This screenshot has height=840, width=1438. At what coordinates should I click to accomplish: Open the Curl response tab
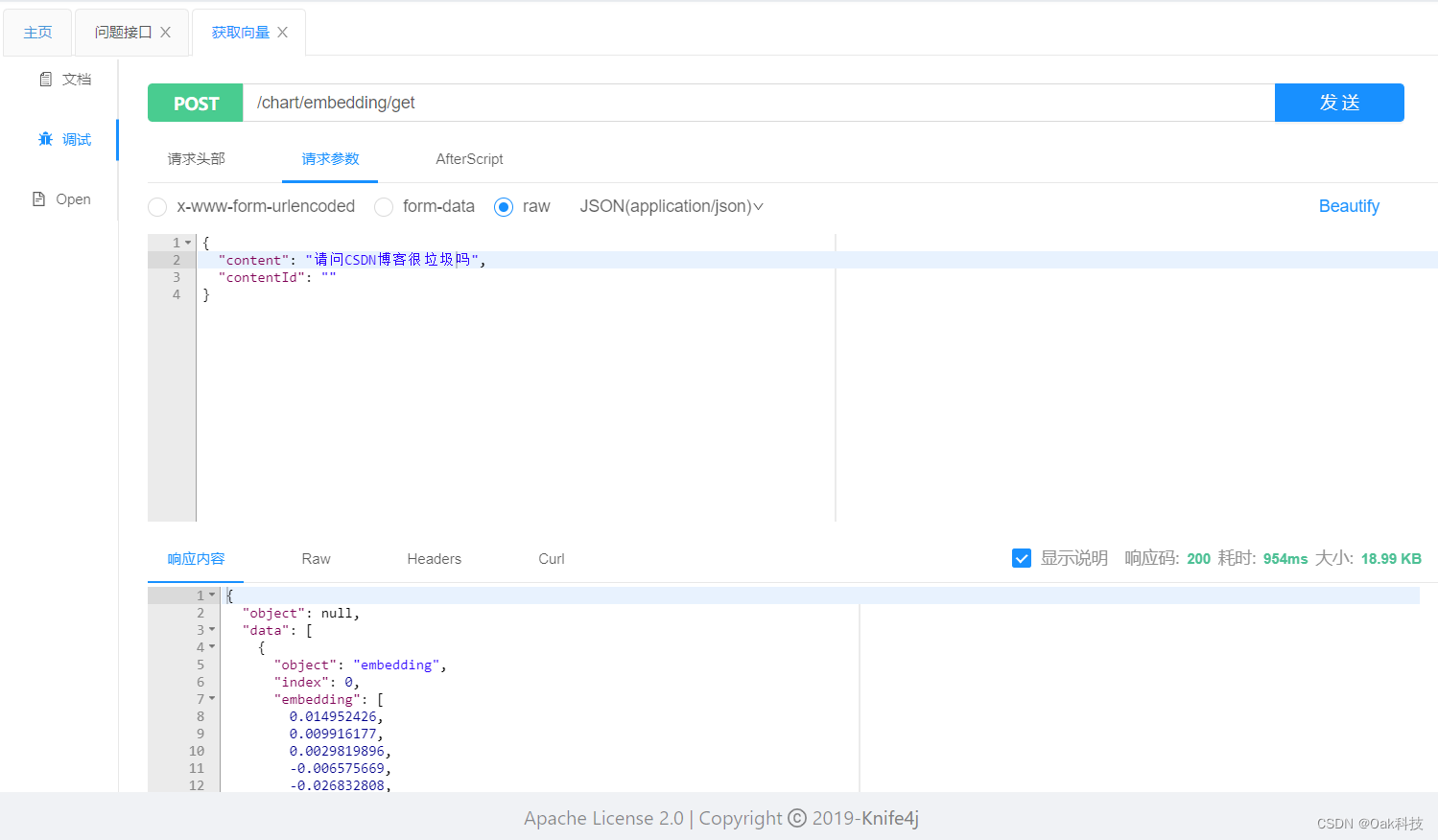coord(552,559)
